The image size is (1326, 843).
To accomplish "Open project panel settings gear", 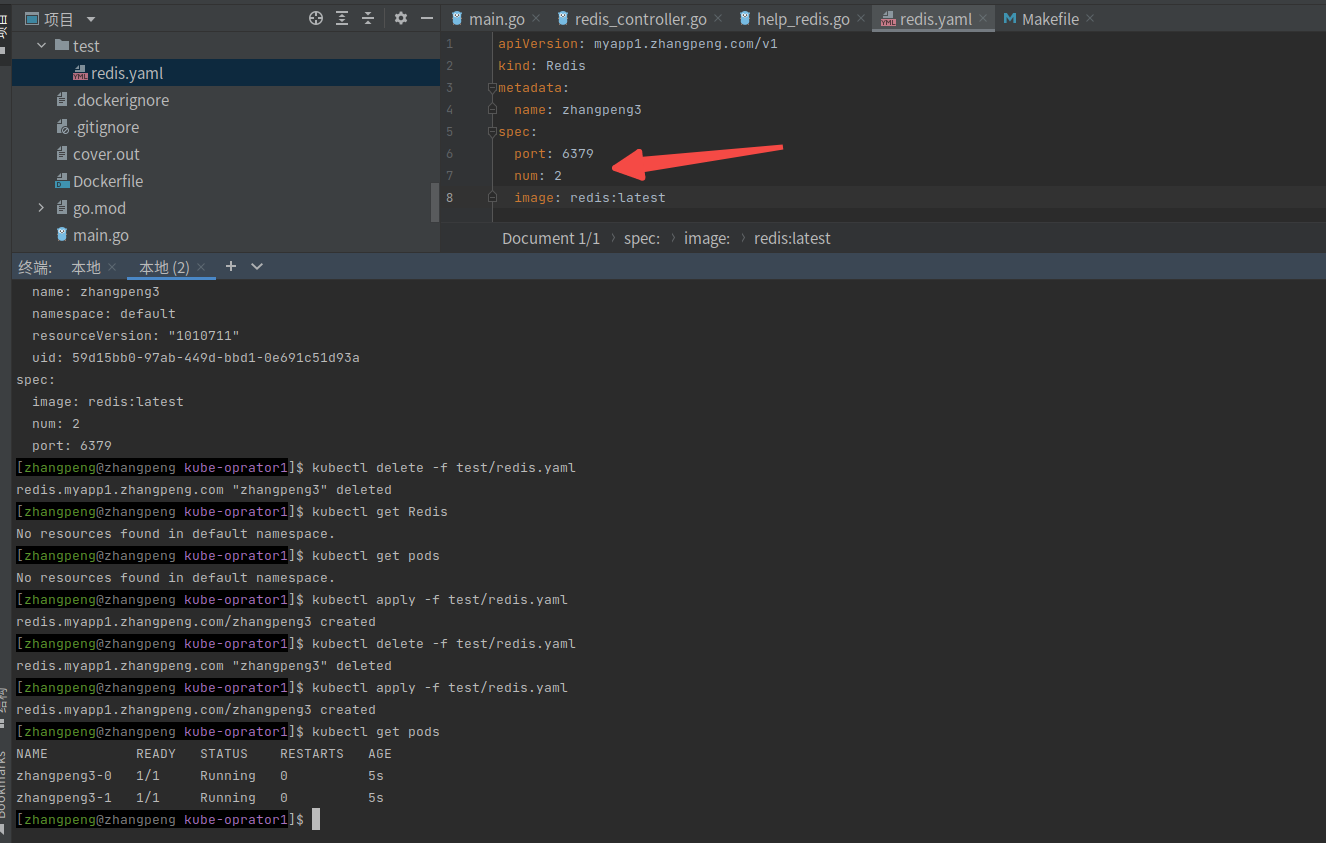I will (401, 18).
